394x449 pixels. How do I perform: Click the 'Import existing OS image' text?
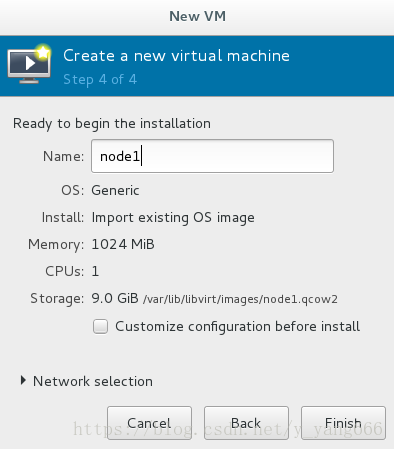173,218
